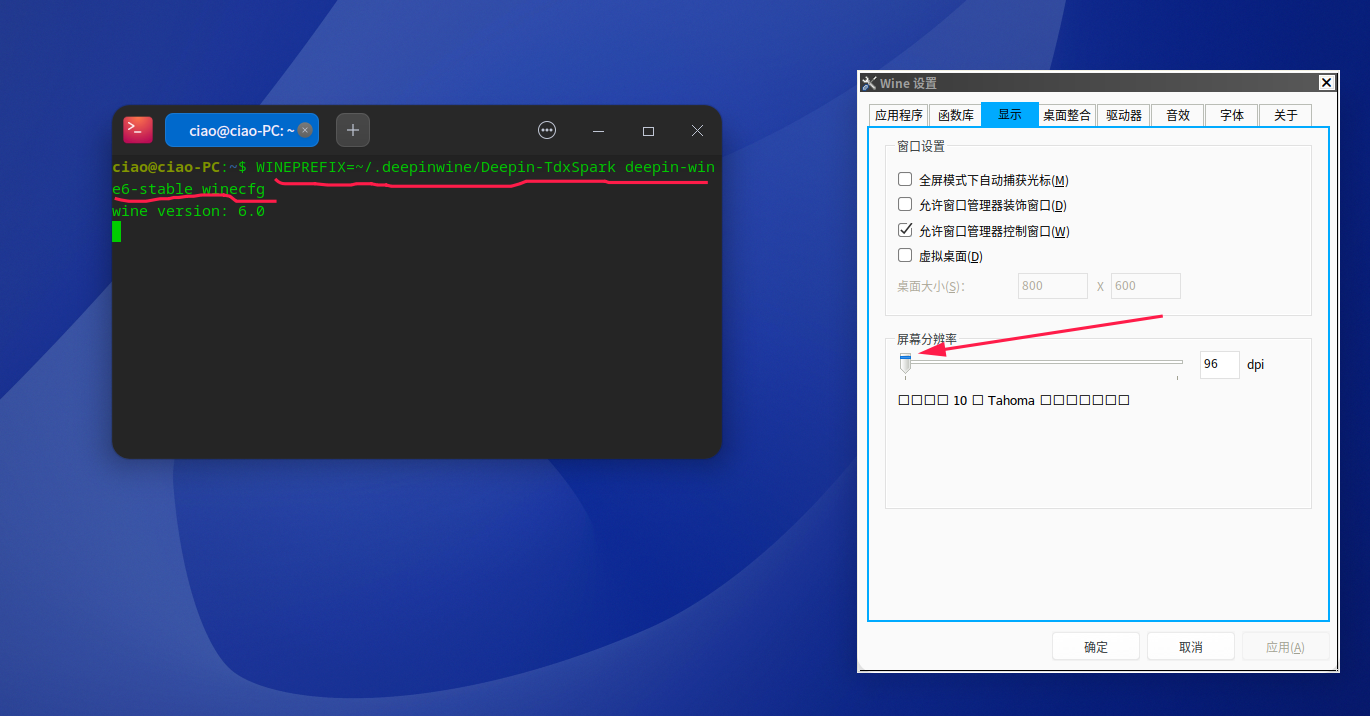Enable 允许窗口管理器装饰窗口 option
The height and width of the screenshot is (716, 1370).
click(x=905, y=204)
